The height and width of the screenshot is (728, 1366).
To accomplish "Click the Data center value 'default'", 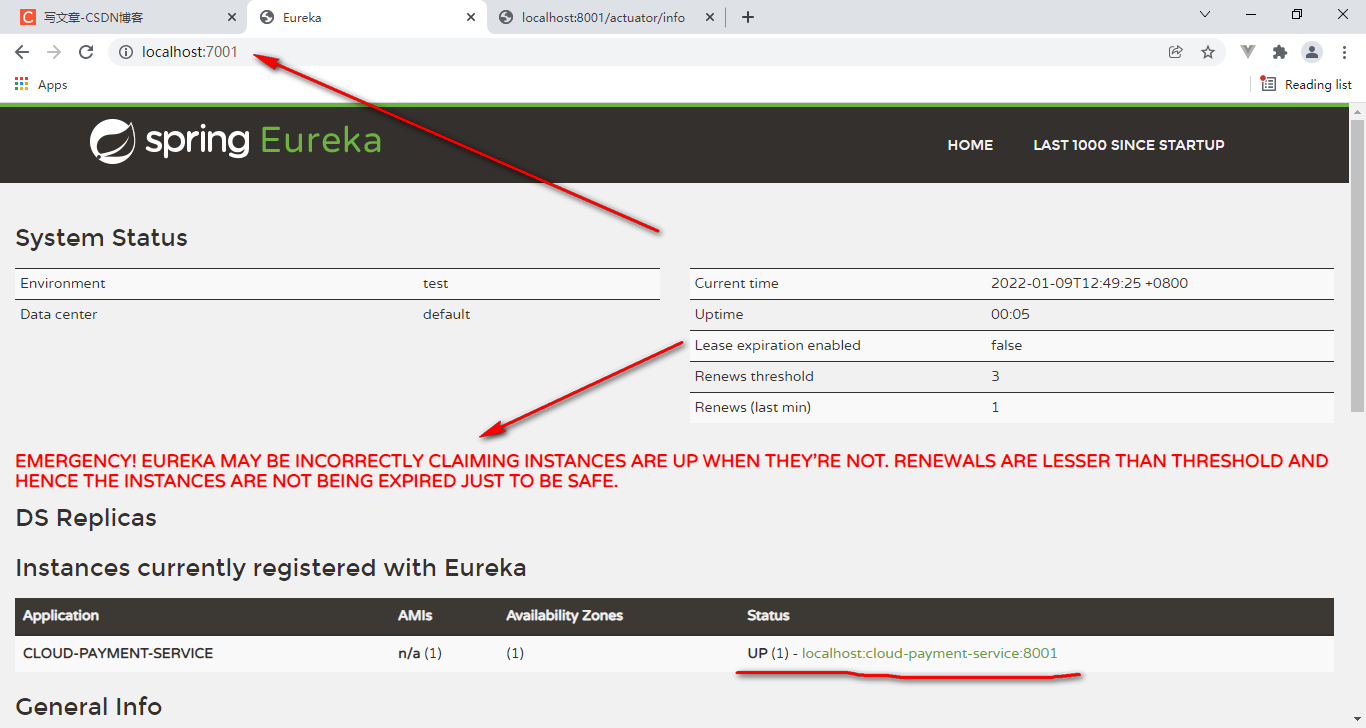I will 446,314.
